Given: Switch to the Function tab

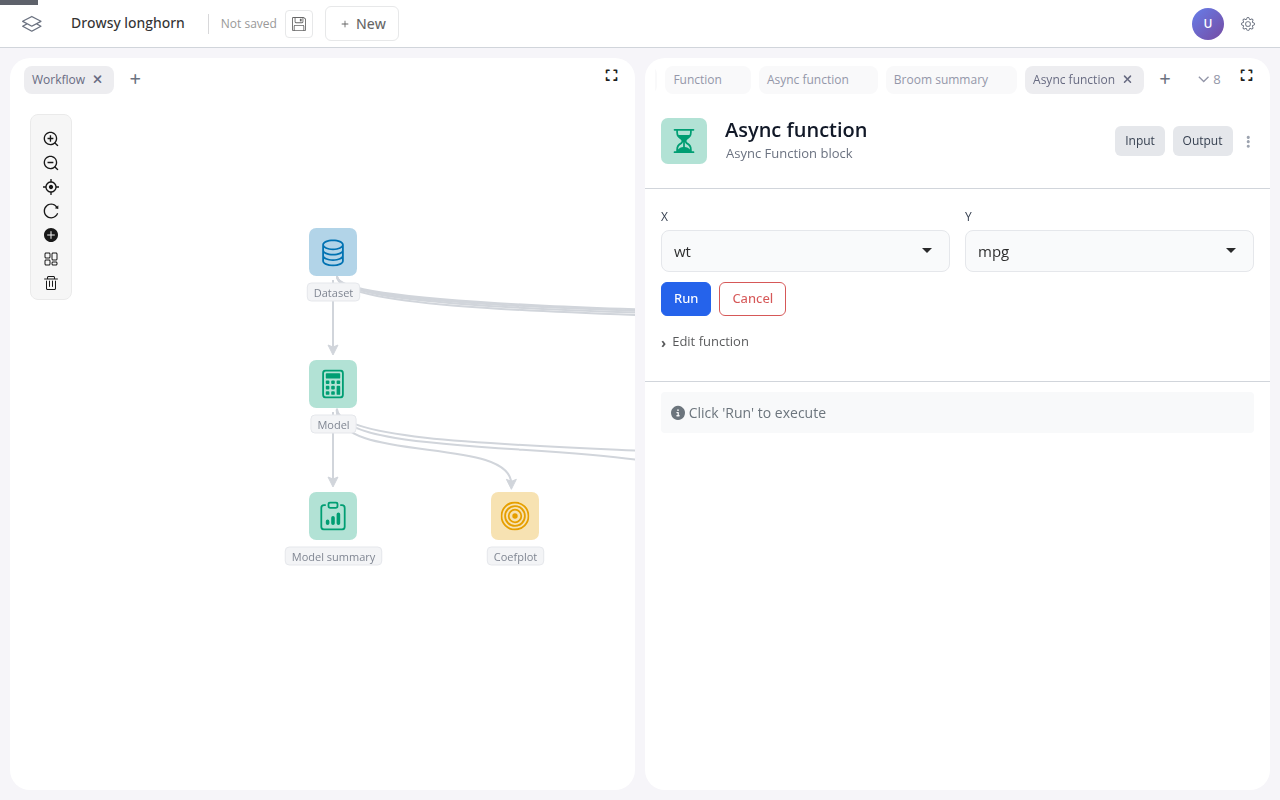Looking at the screenshot, I should click(x=698, y=80).
